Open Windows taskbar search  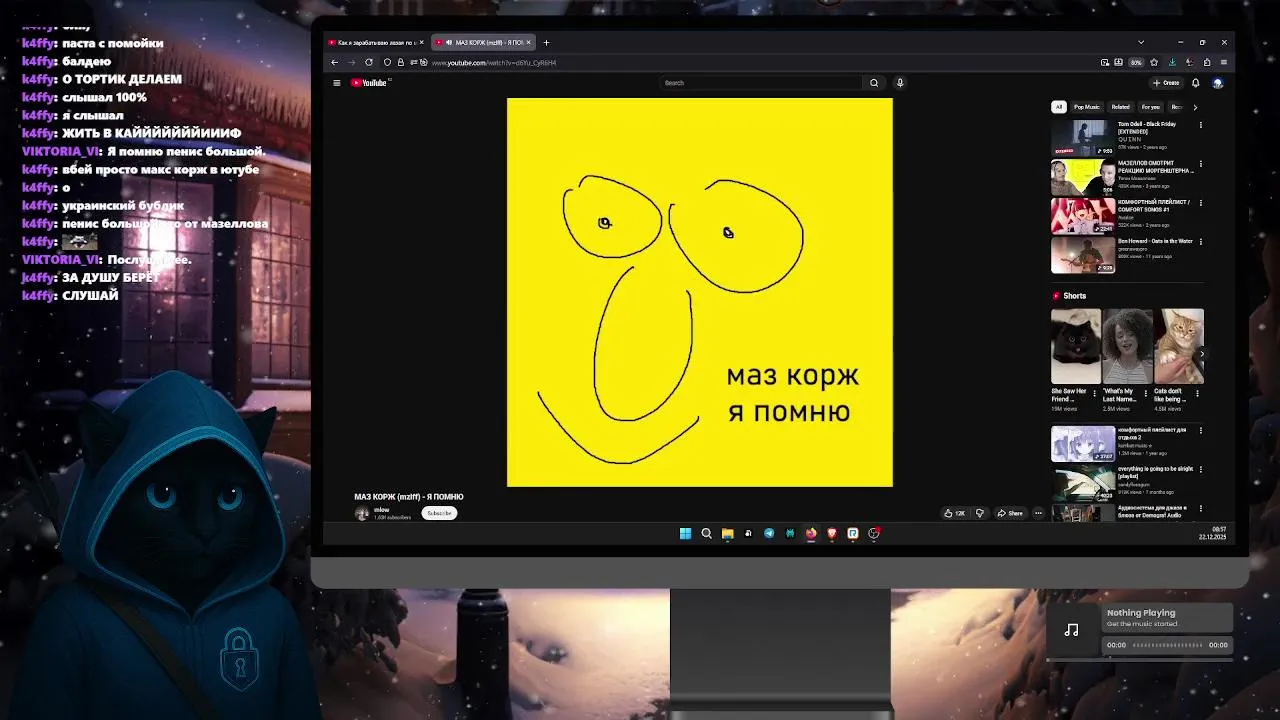point(706,533)
